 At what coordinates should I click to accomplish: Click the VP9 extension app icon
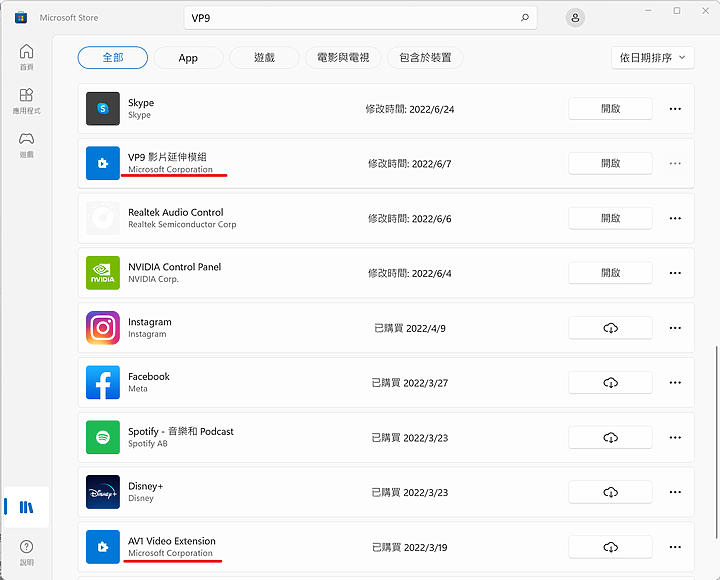coord(103,163)
